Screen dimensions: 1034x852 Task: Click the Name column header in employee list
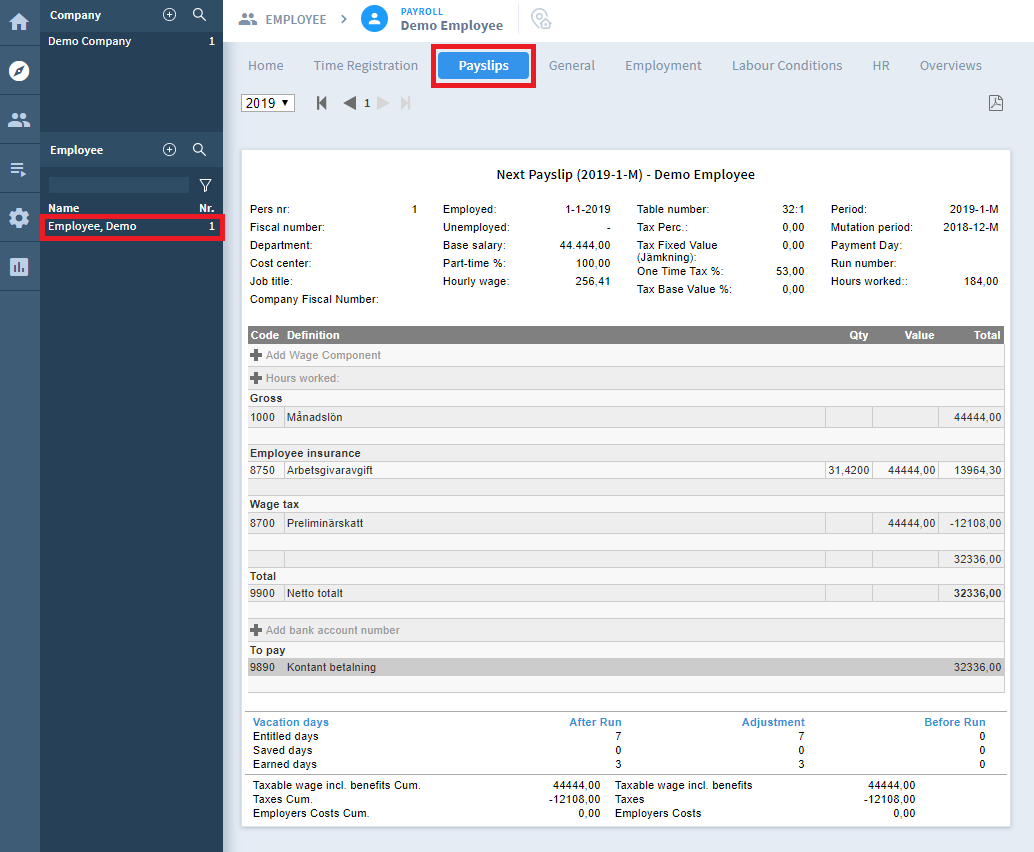63,208
